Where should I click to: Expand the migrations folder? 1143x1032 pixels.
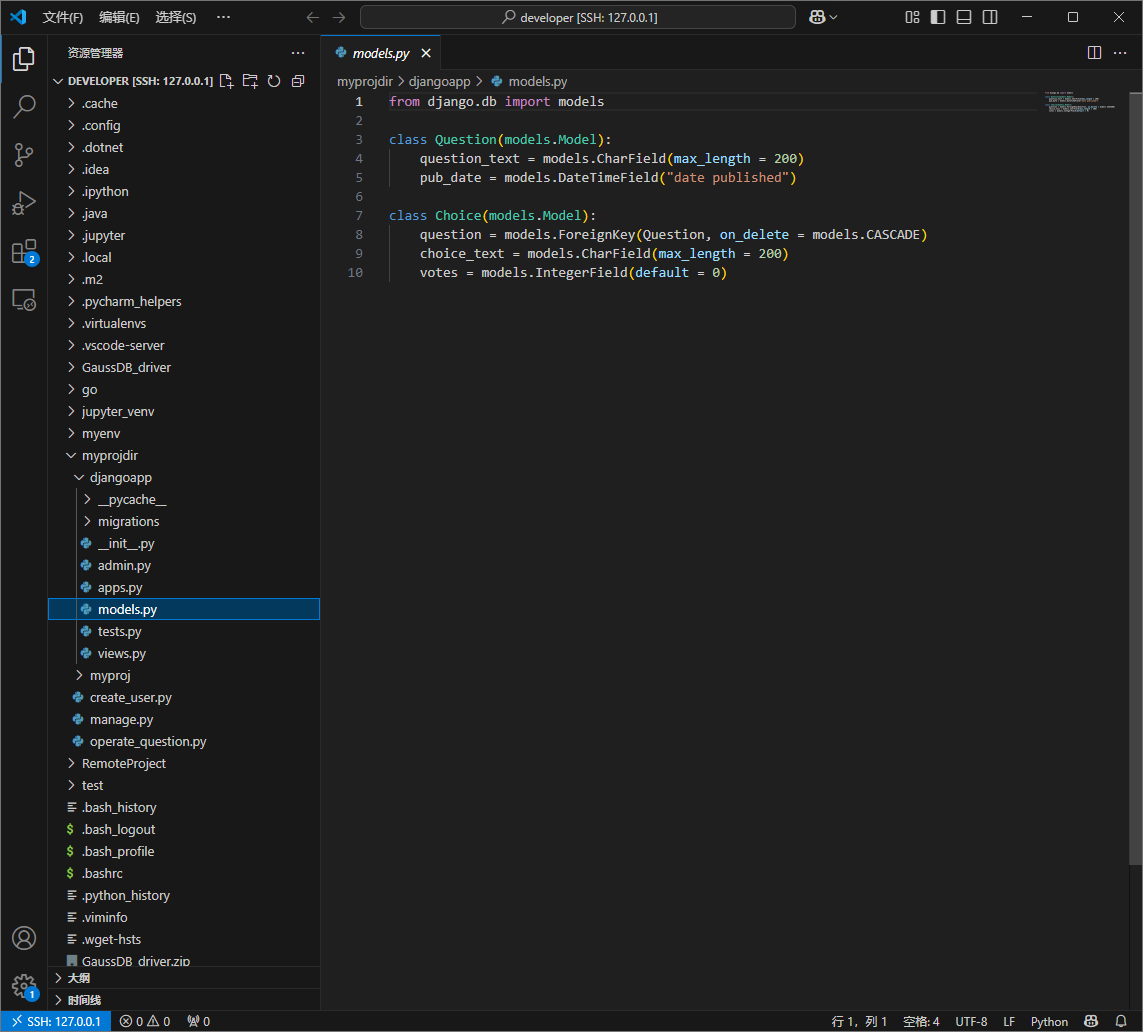[x=128, y=521]
